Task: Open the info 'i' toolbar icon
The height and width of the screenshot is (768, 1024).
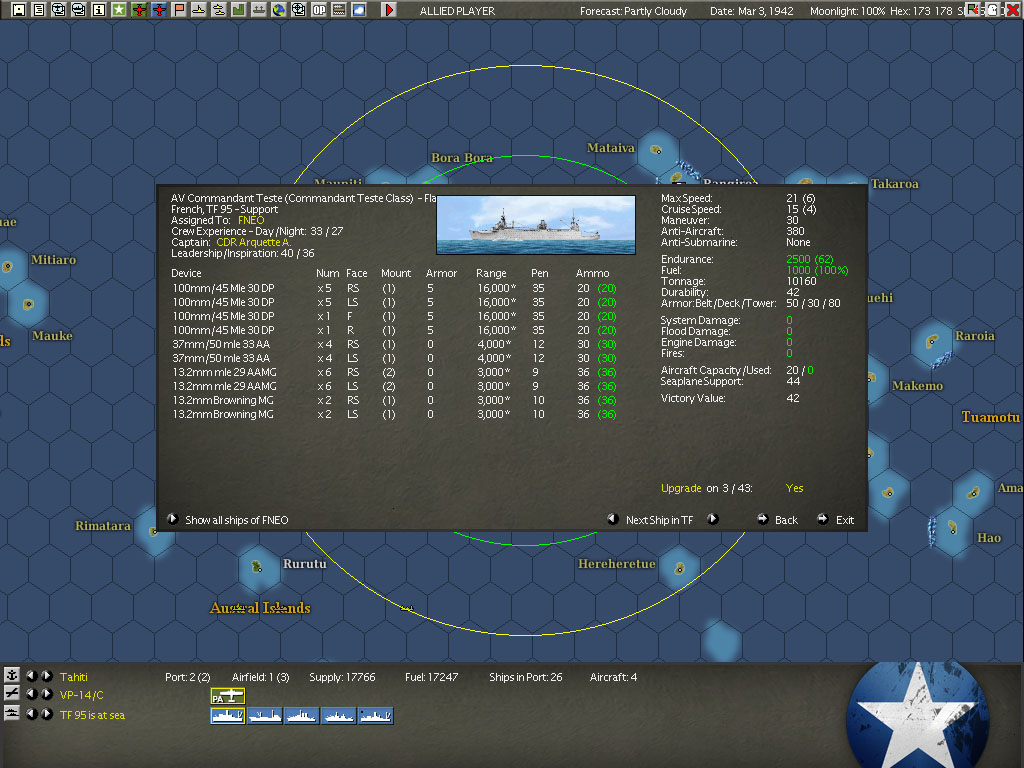Action: coord(99,10)
